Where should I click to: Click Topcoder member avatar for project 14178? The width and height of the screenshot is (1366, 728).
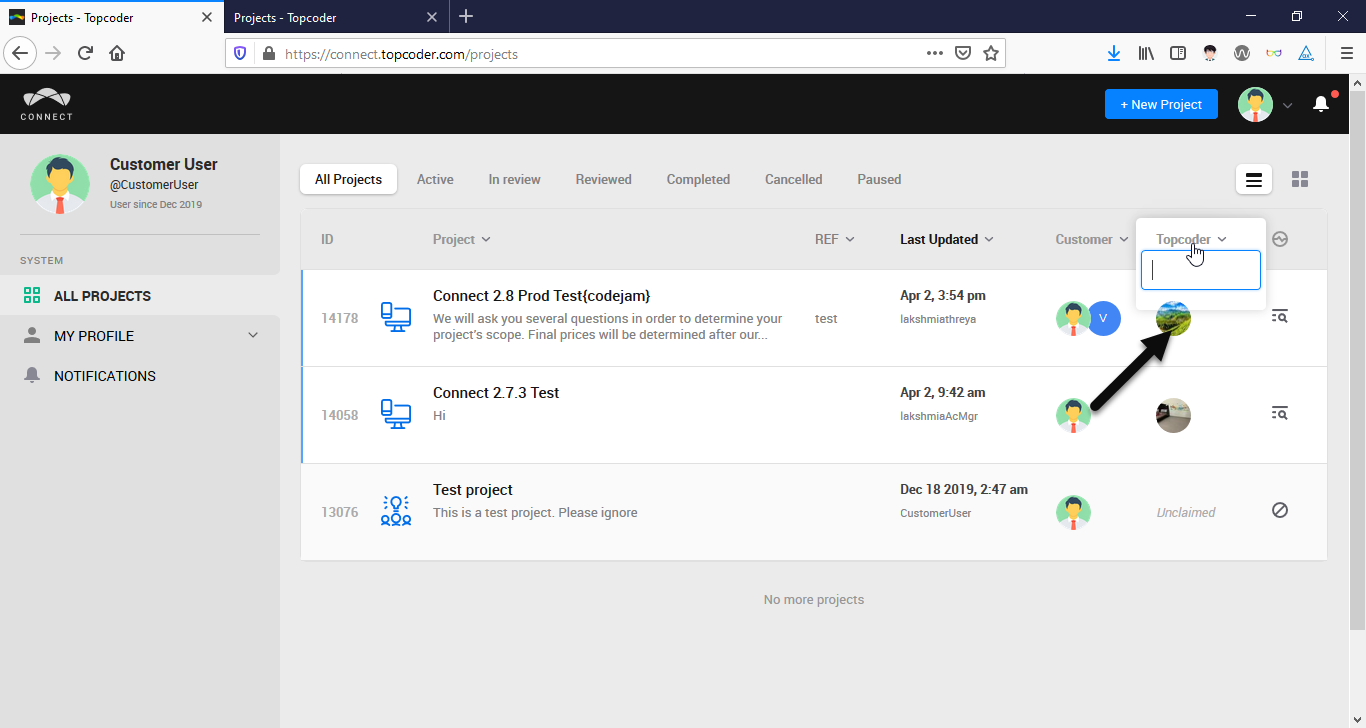tap(1173, 318)
